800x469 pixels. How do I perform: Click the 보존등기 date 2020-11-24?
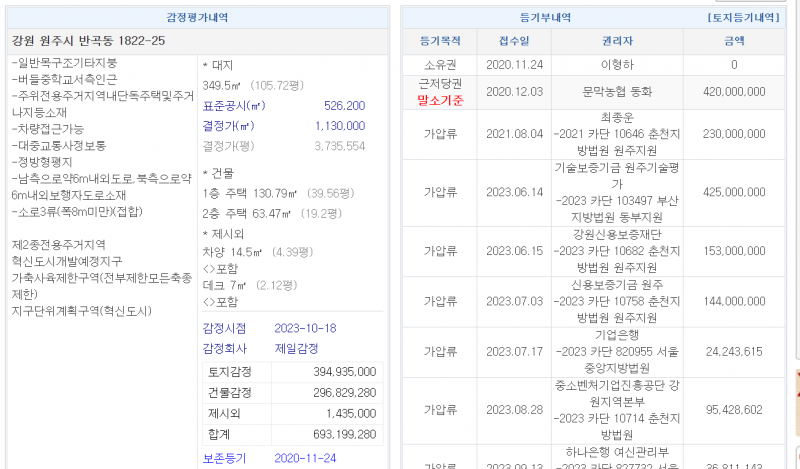pyautogui.click(x=304, y=459)
